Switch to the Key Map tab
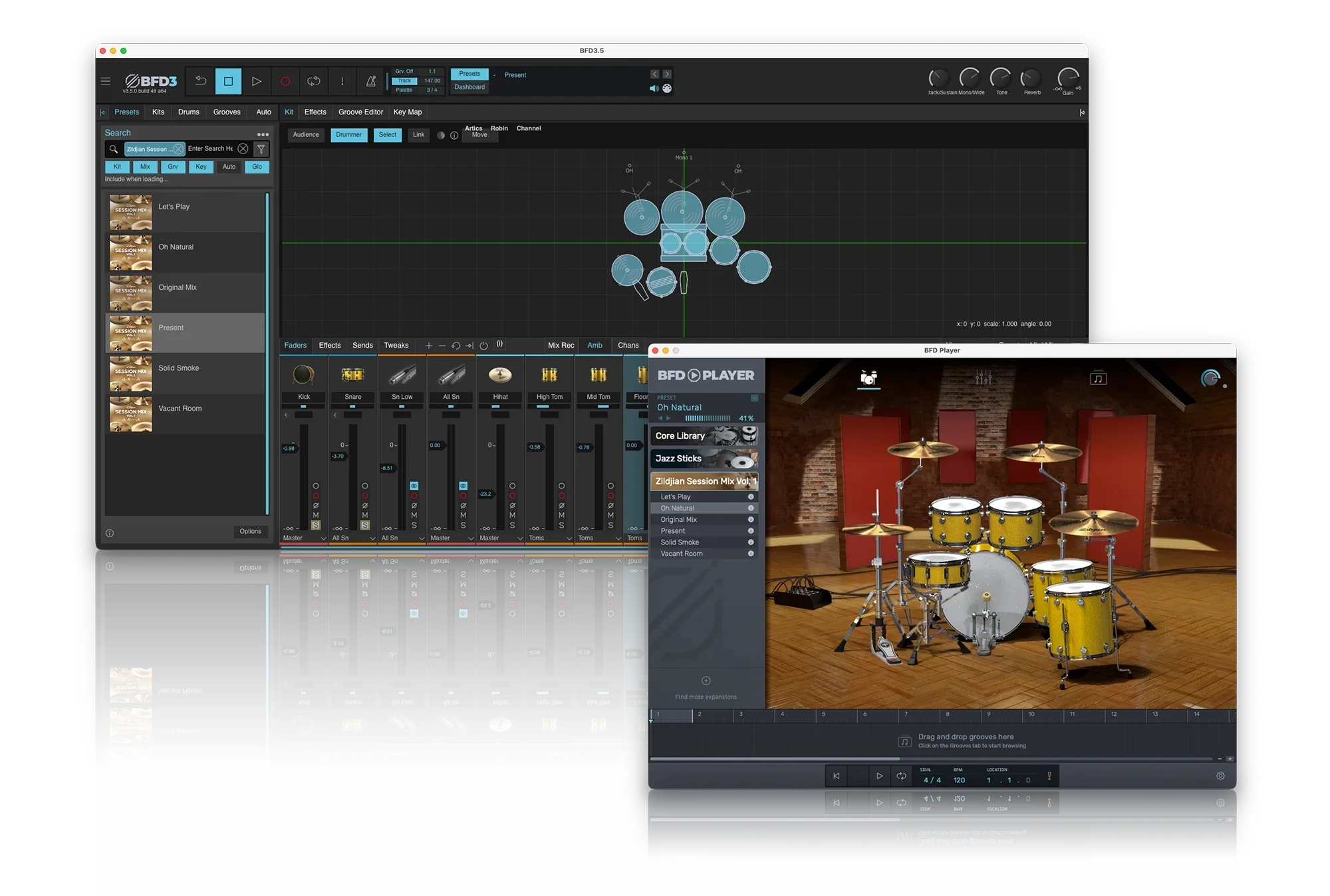This screenshot has height=896, width=1330. coord(408,112)
